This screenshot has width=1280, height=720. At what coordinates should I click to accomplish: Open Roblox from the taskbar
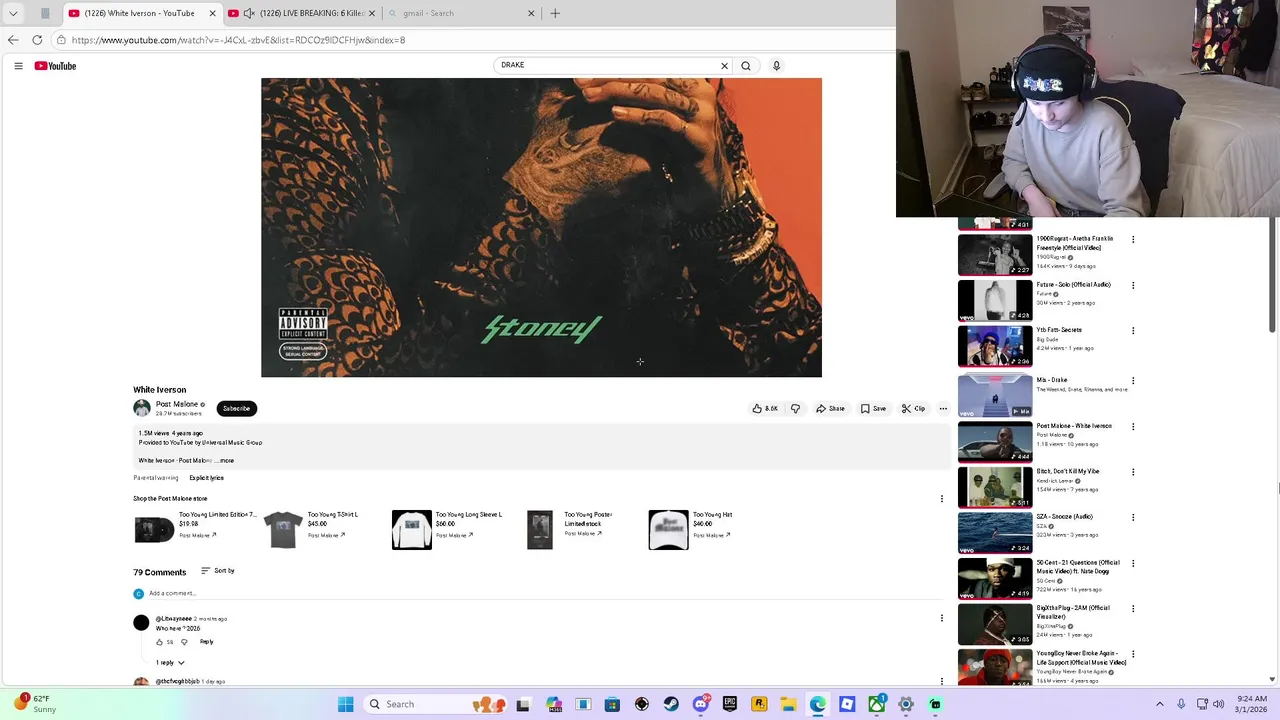pyautogui.click(x=847, y=704)
